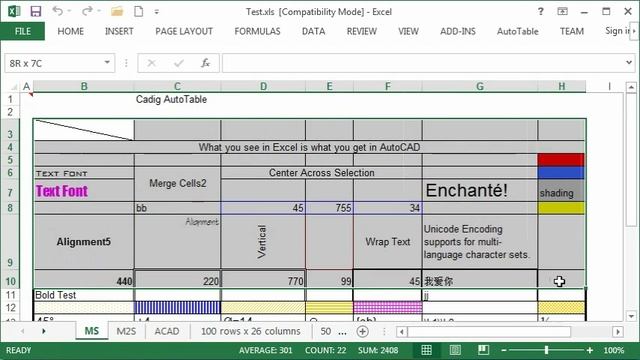Image resolution: width=640 pixels, height=360 pixels.
Task: Select the 'Merge Cells2' cell
Action: click(178, 184)
